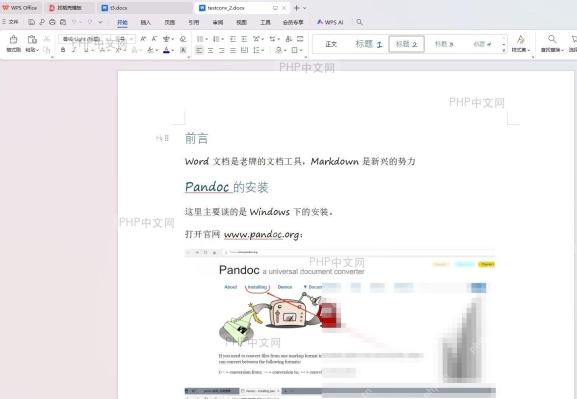The width and height of the screenshot is (577, 399).
Task: Click the Pandoc 的安装 heading
Action: click(x=227, y=187)
